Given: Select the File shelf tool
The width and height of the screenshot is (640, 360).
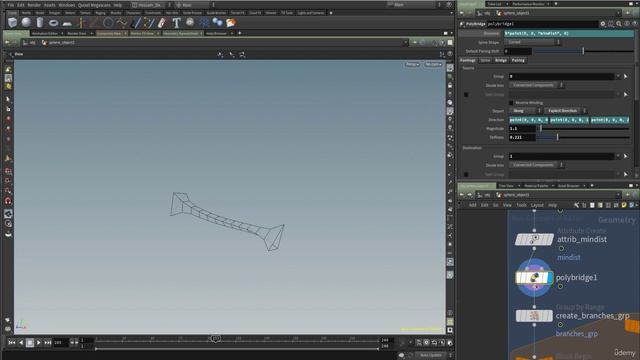Looking at the screenshot, I should [x=231, y=22].
